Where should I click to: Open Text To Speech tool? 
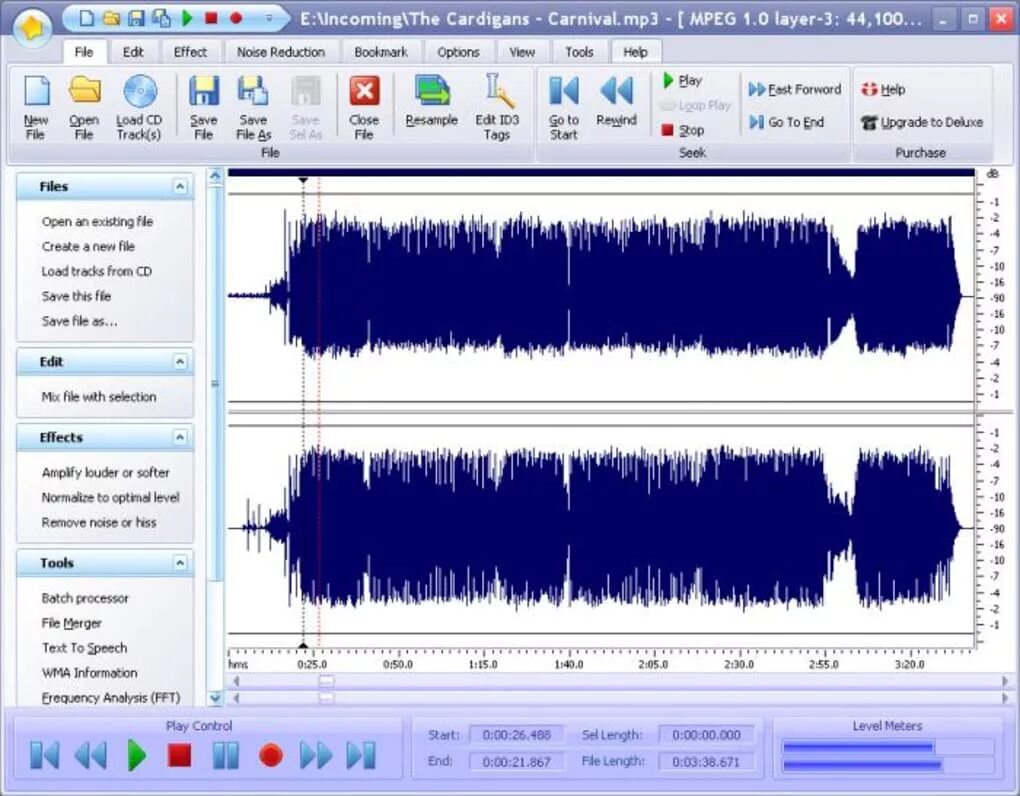click(x=85, y=648)
